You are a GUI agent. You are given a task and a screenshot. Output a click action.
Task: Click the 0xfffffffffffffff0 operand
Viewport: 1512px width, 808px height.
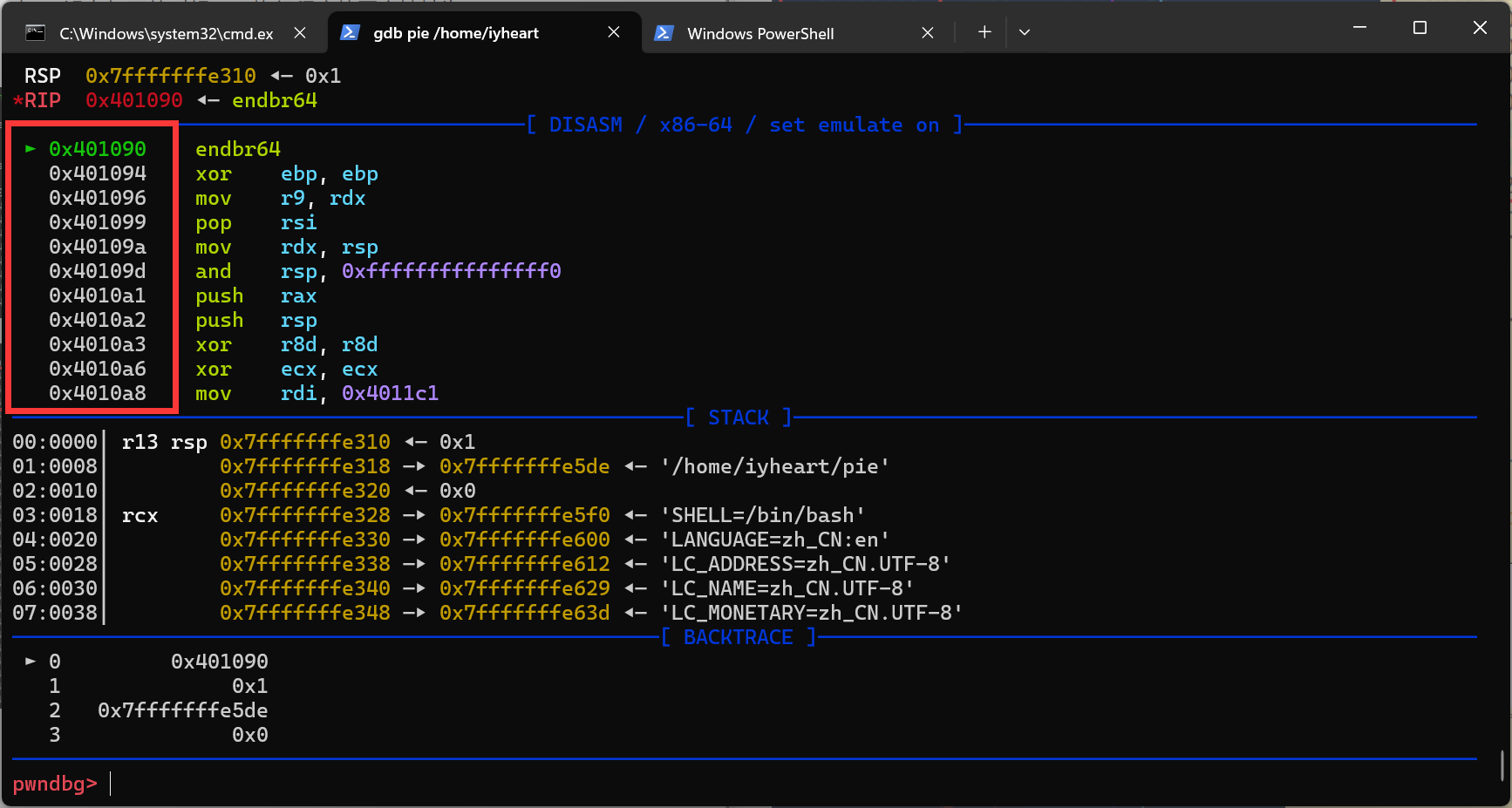pyautogui.click(x=452, y=271)
